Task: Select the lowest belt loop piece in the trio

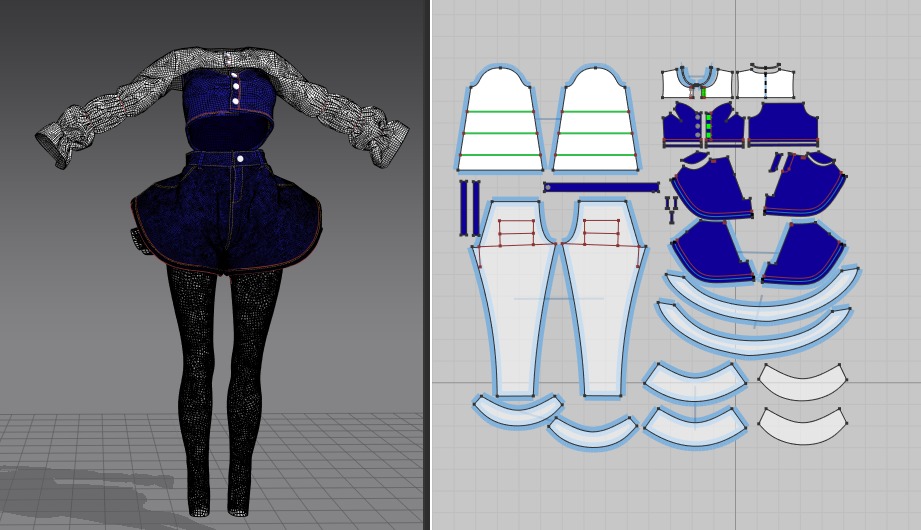Action: (671, 217)
